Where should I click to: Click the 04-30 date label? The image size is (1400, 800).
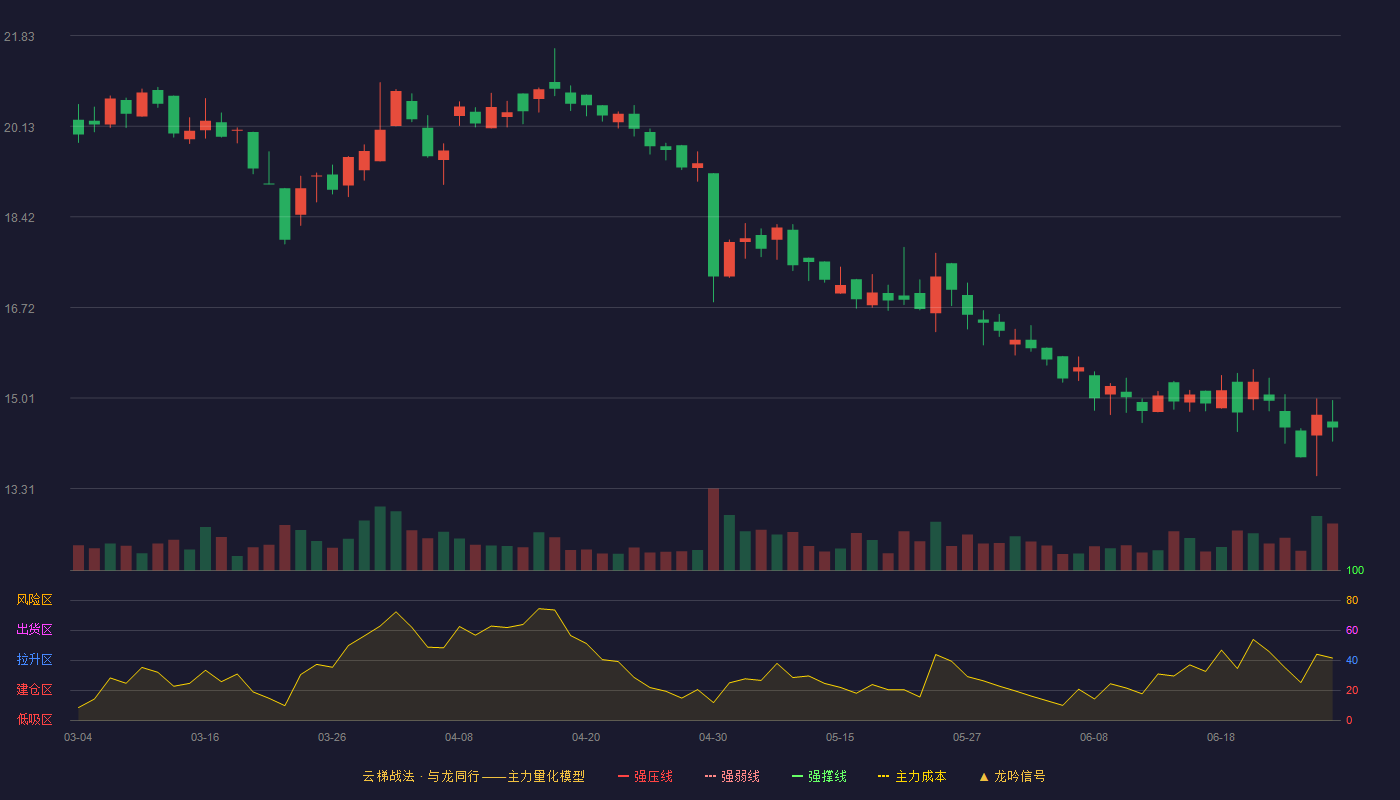[x=713, y=737]
